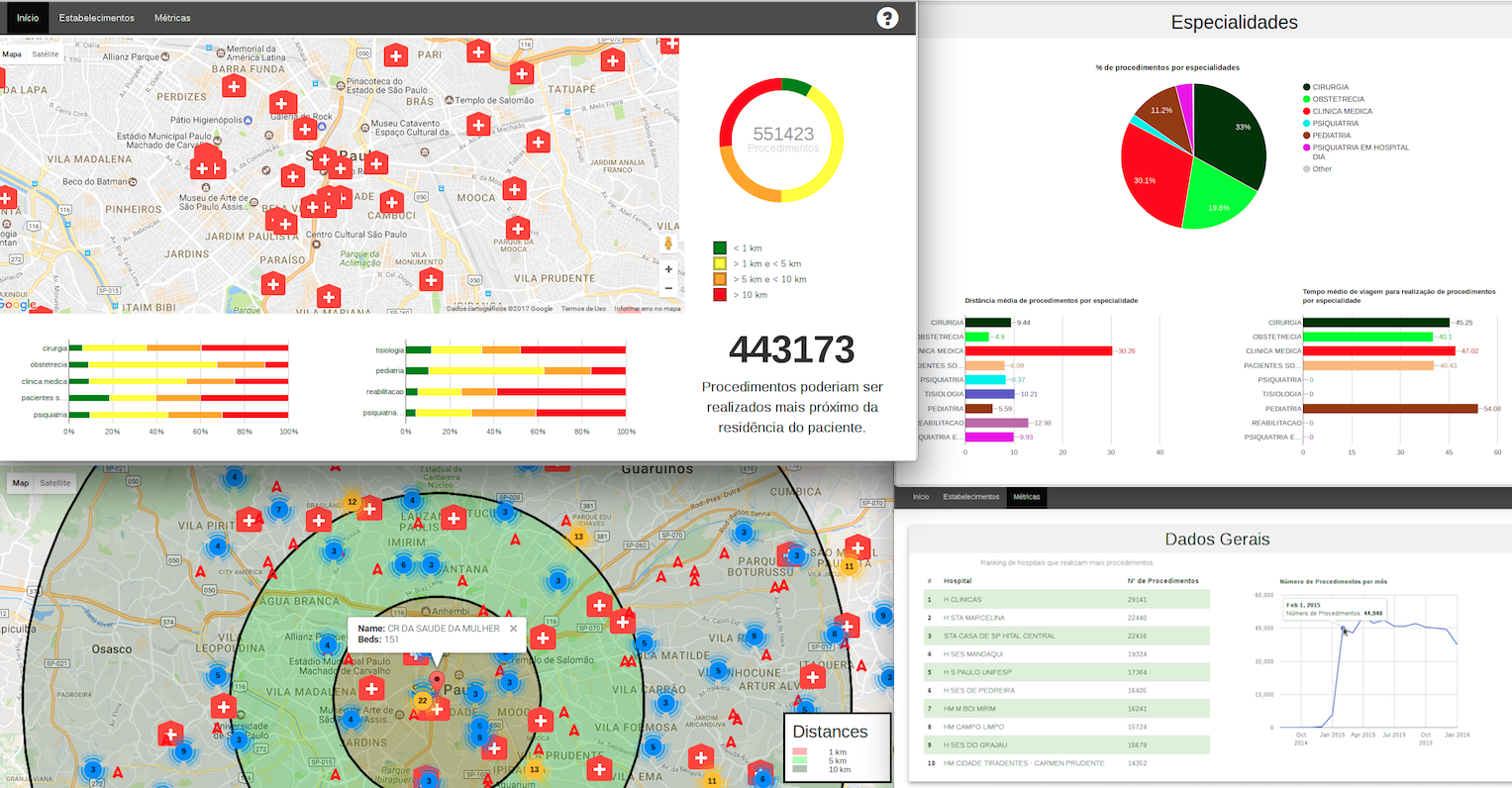Select the H STA MARCELINA ranking row
The width and height of the screenshot is (1512, 788).
1065,618
